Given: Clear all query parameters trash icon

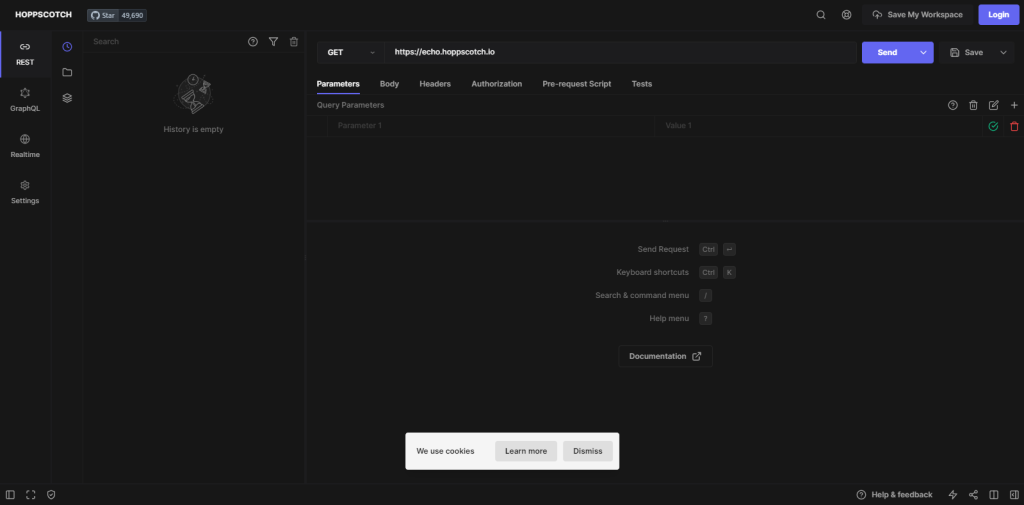Looking at the screenshot, I should tap(973, 105).
